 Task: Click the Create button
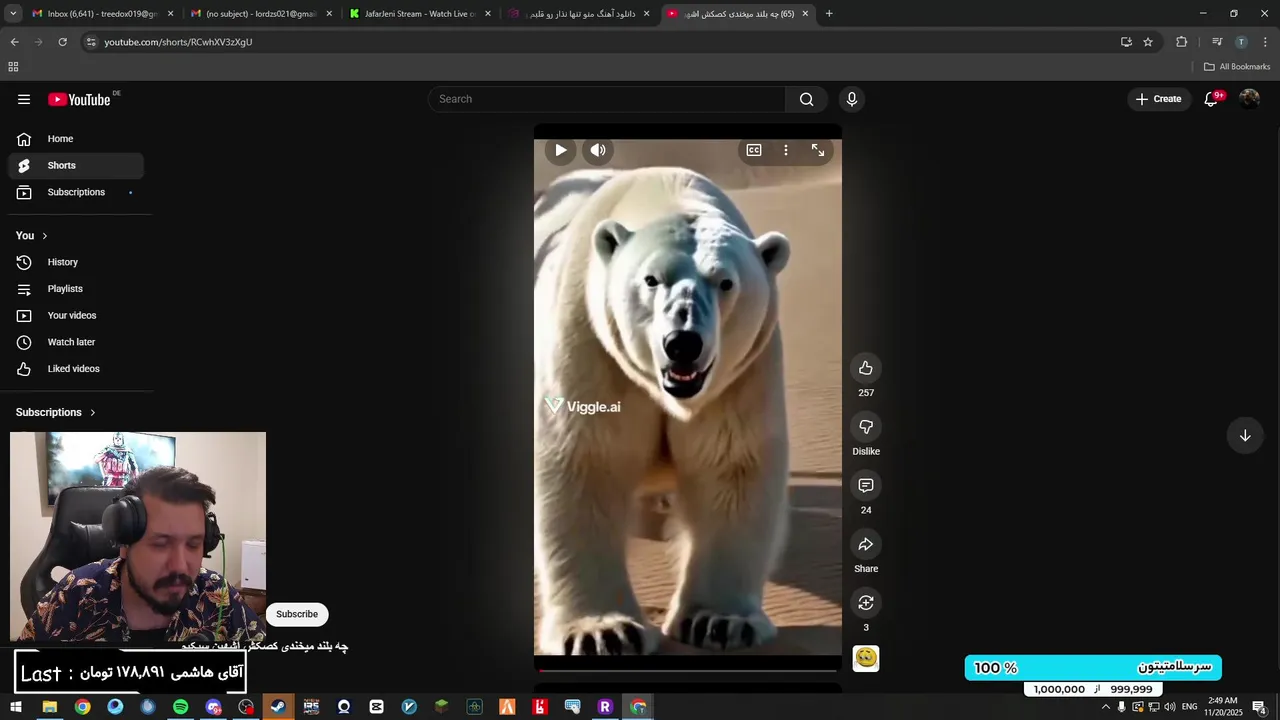pos(1159,99)
